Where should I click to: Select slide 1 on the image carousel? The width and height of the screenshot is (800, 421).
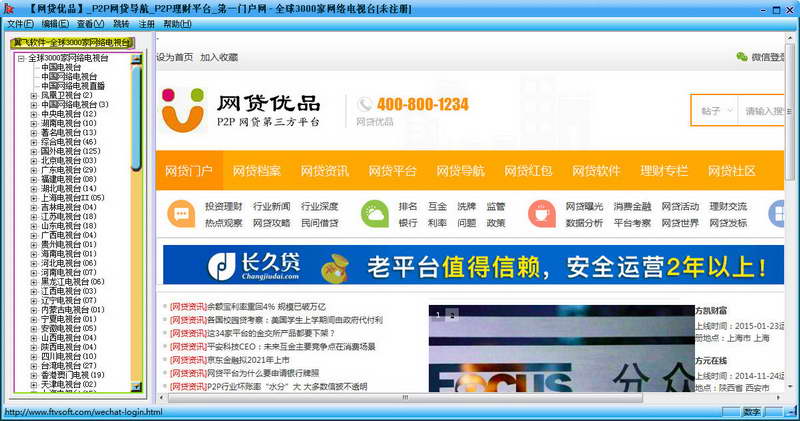coord(438,315)
